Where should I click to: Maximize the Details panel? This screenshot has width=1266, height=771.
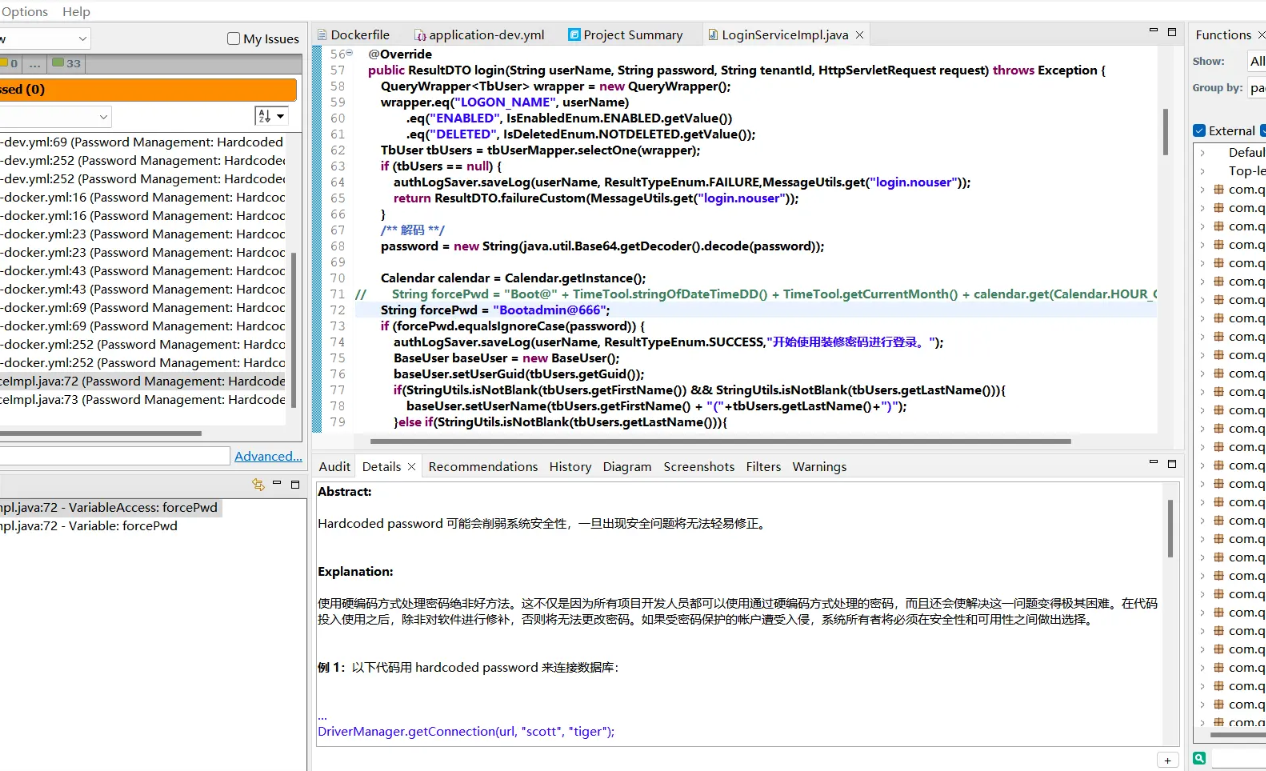[1172, 464]
